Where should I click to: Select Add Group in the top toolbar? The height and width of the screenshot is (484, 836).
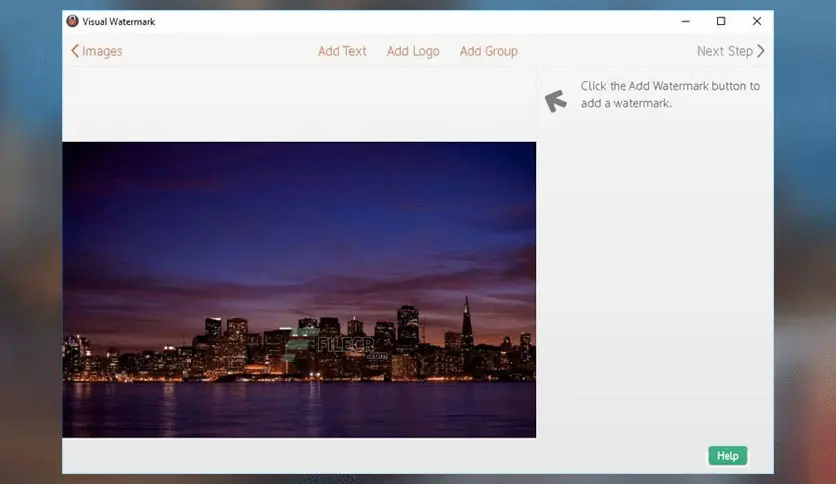[x=489, y=51]
